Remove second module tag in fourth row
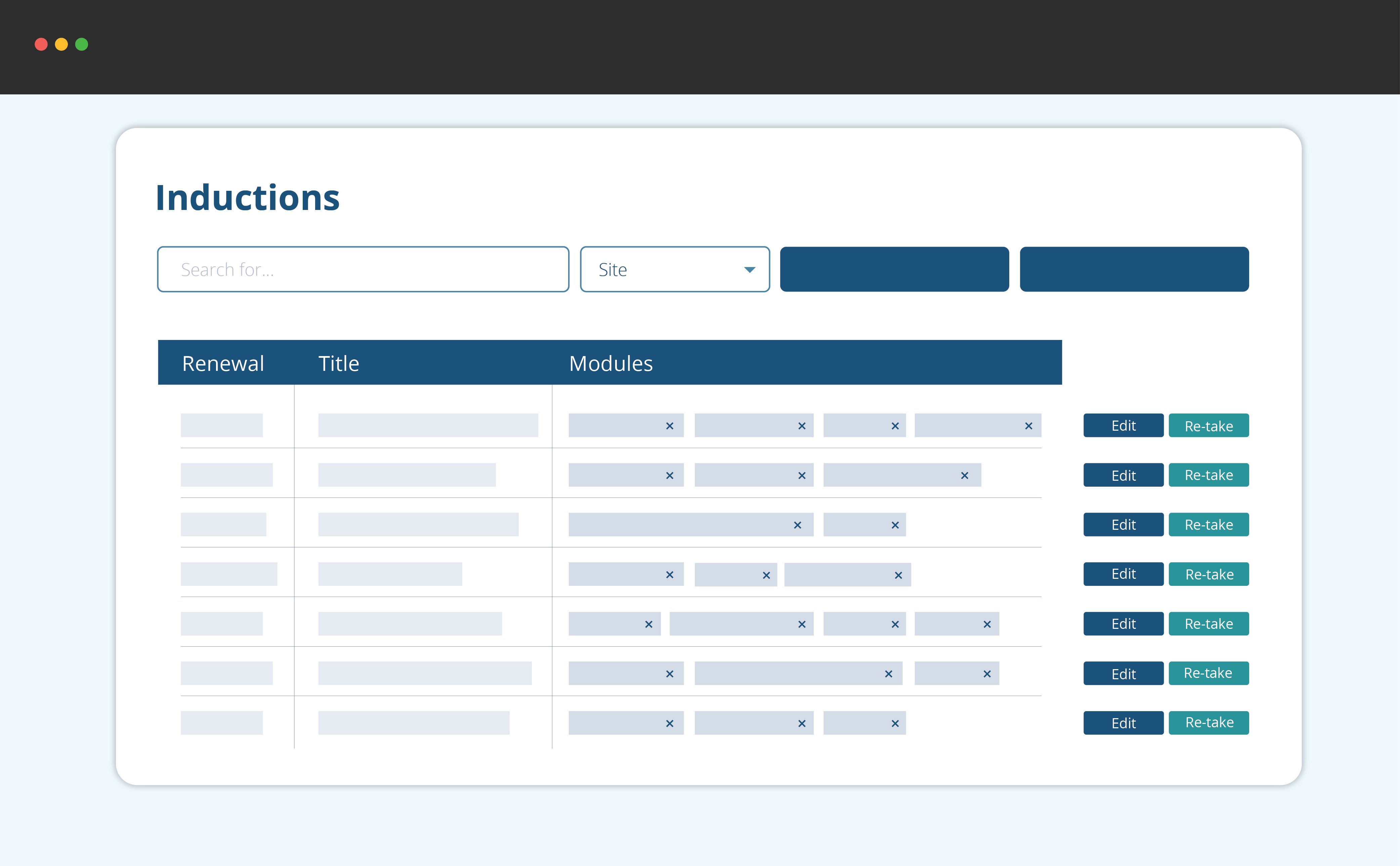Viewport: 1400px width, 866px height. [x=766, y=576]
